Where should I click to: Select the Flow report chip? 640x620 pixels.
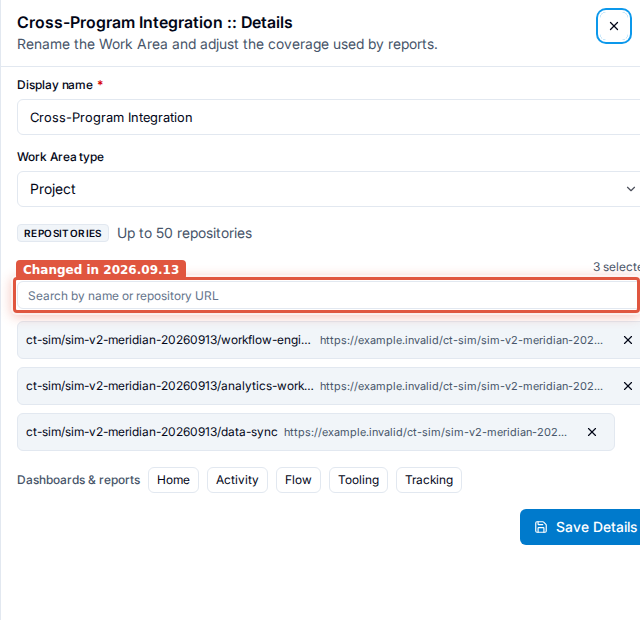[x=298, y=480]
